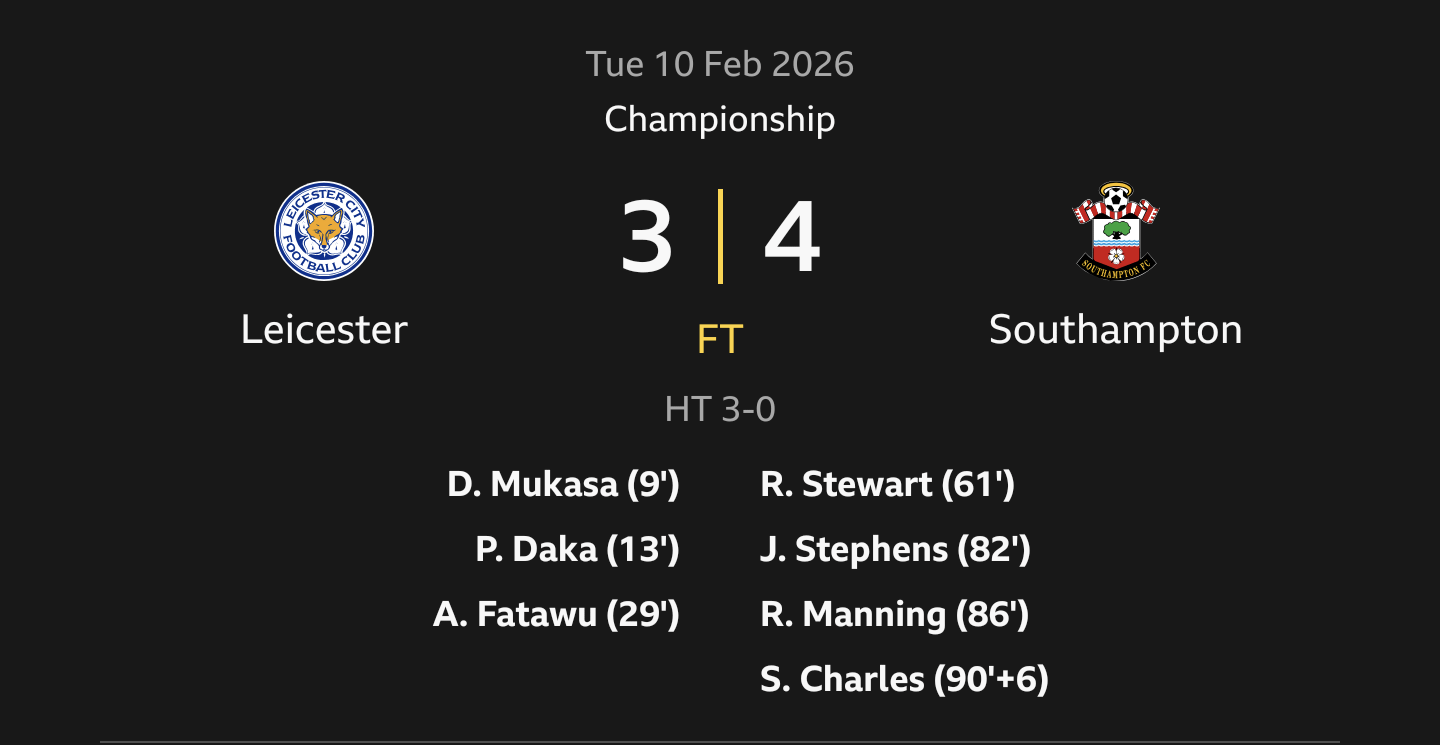Select goalscorer R. Manning (86')
The width and height of the screenshot is (1440, 745).
tap(895, 614)
